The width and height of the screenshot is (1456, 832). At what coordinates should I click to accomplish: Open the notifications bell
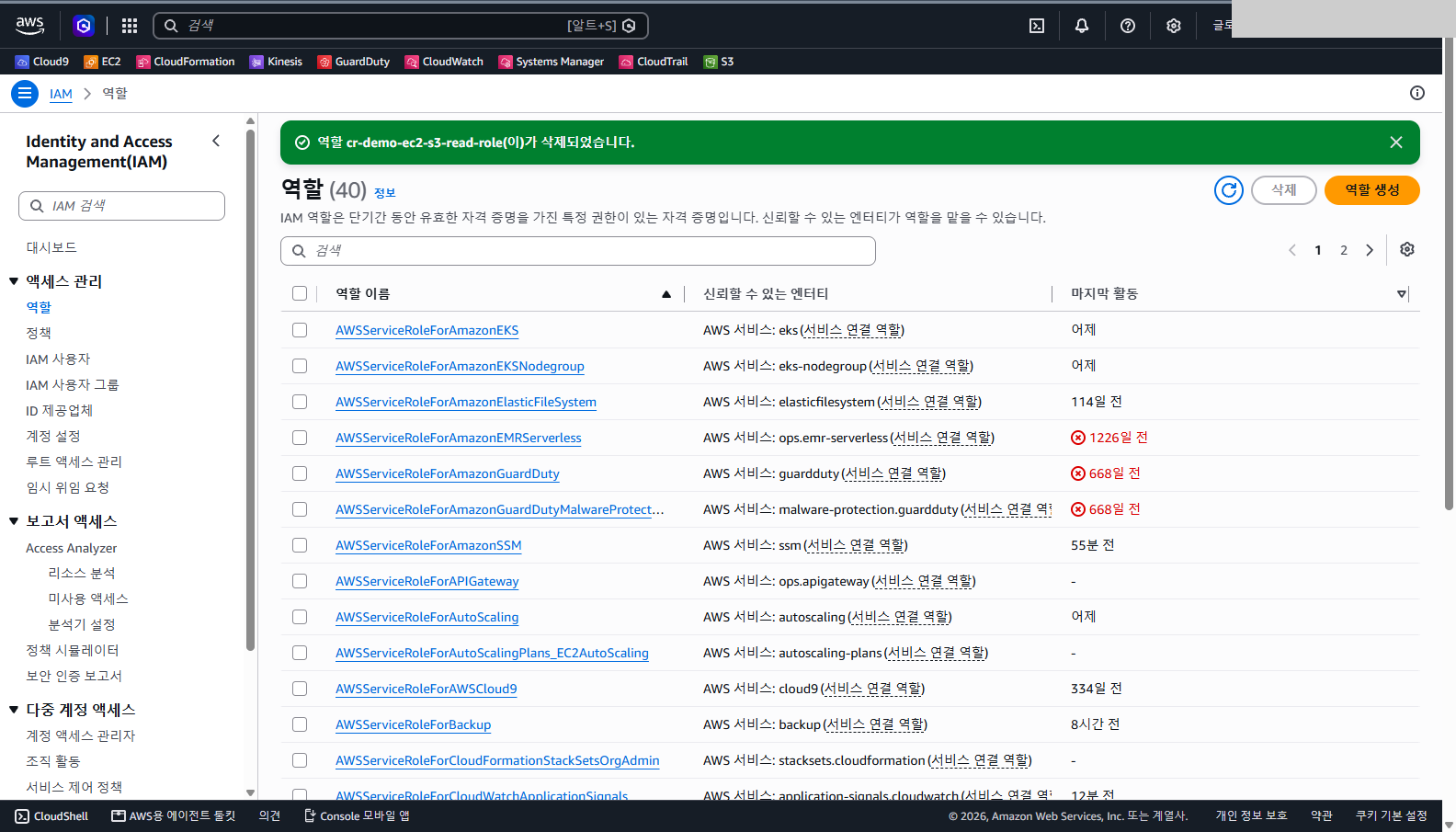tap(1082, 26)
